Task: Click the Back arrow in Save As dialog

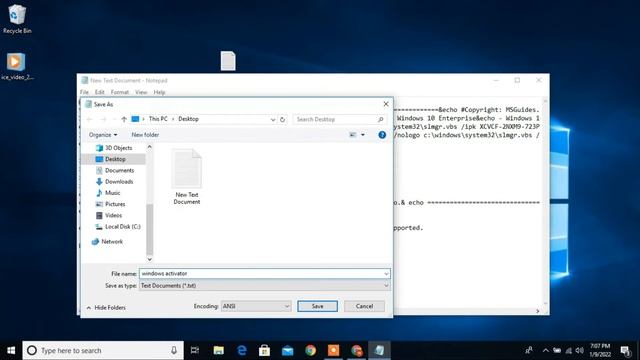Action: pyautogui.click(x=89, y=119)
